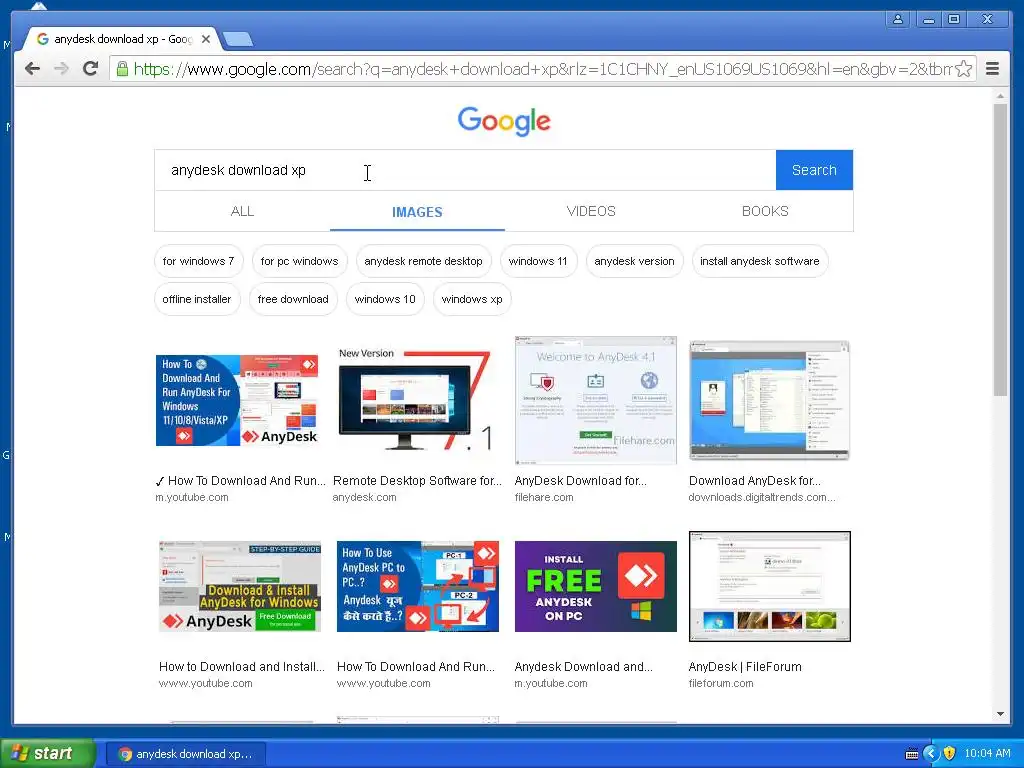Open the 'How To Use AnyDesk PC to PC' thumbnail
This screenshot has width=1024, height=768.
click(x=418, y=586)
